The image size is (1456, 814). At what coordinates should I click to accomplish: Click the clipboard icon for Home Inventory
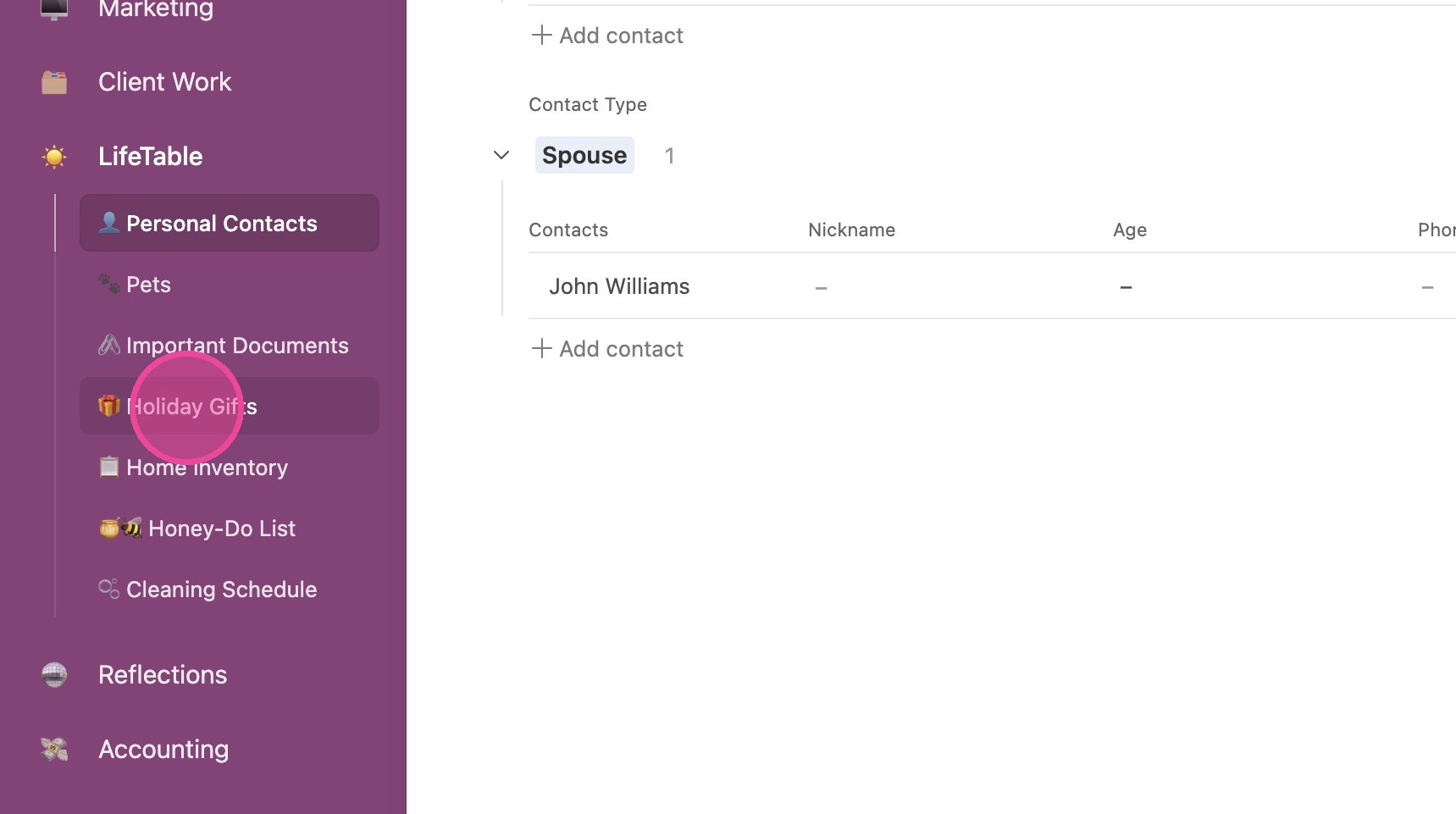[109, 467]
